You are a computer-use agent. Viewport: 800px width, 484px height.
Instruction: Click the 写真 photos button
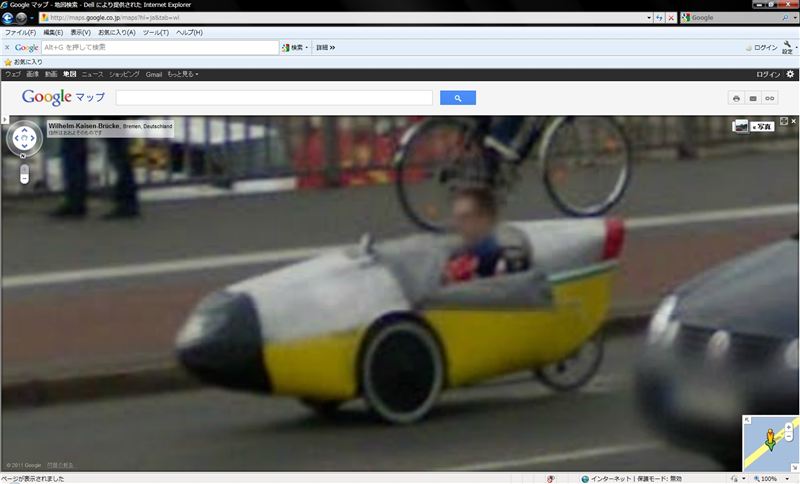762,126
